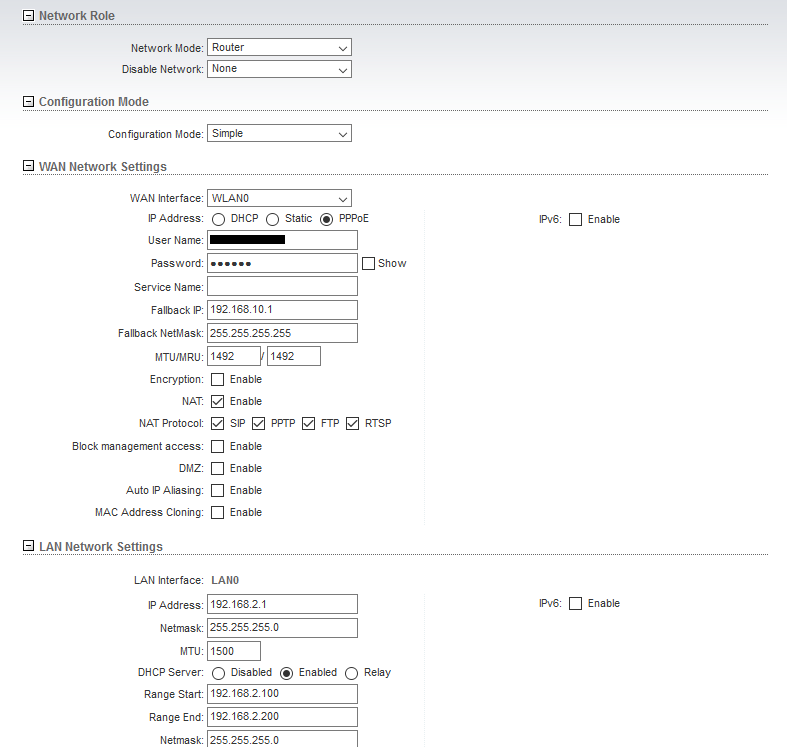Select Static for WAN IP Address
The image size is (787, 747).
click(273, 219)
